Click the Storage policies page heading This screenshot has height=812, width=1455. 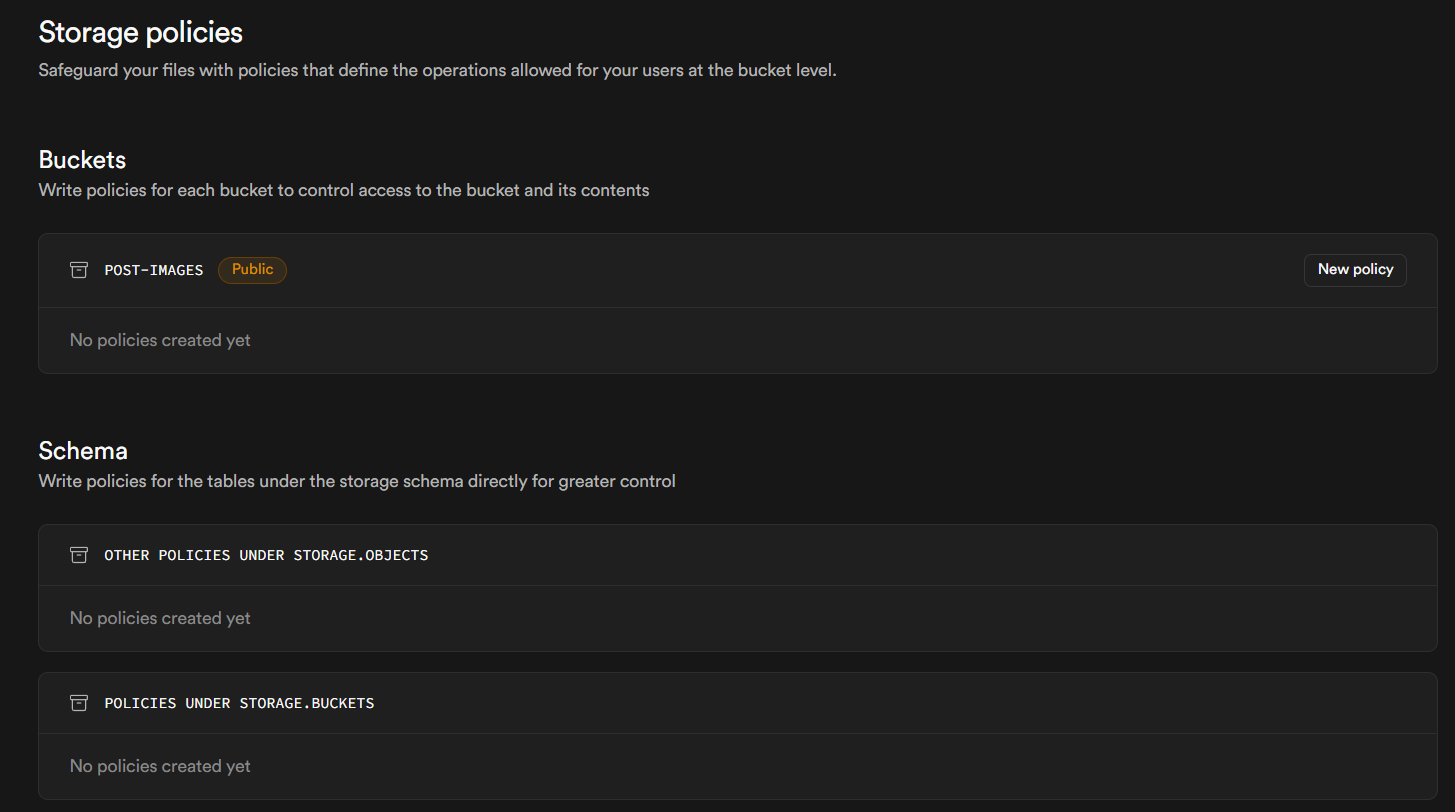[140, 32]
